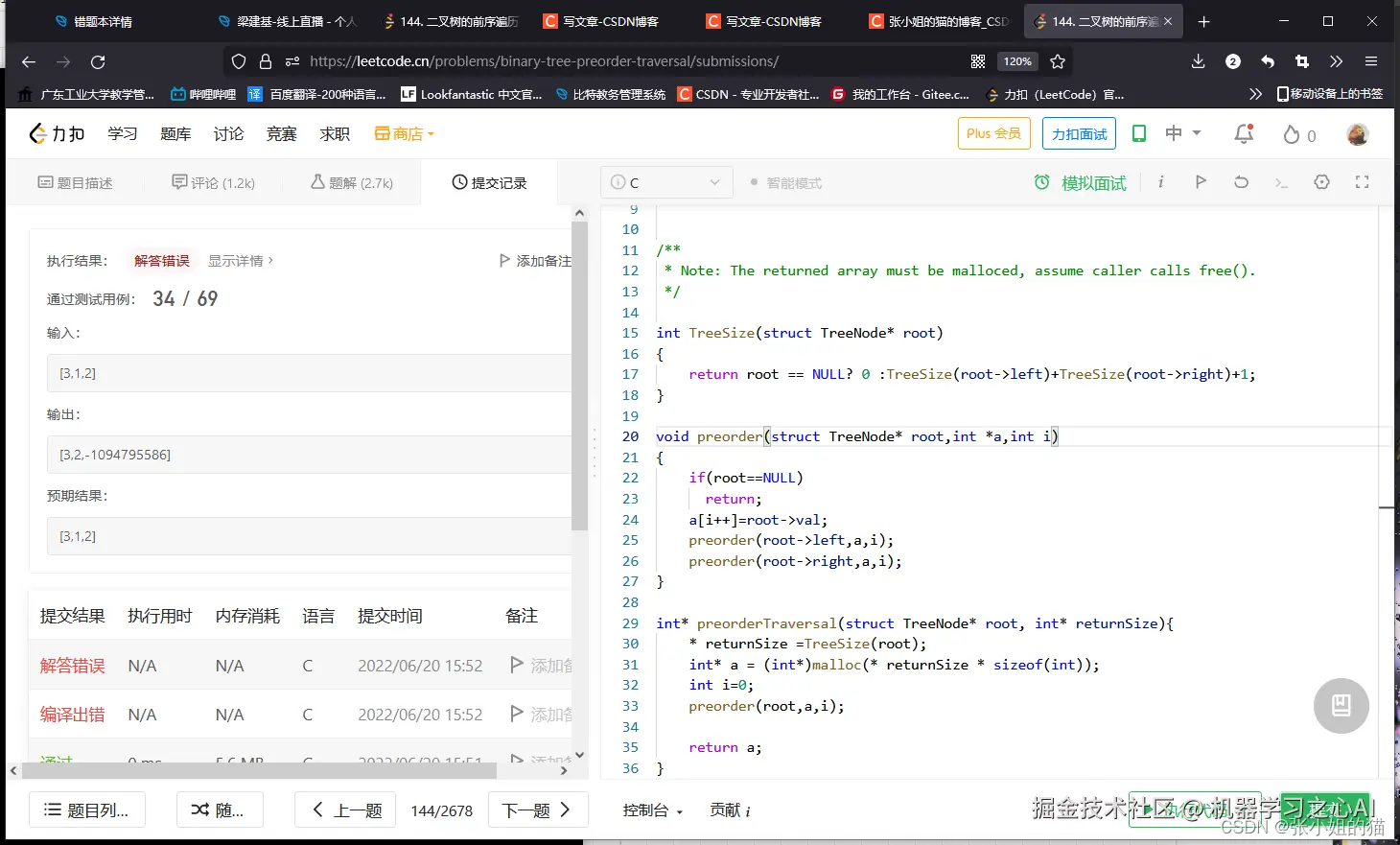Screen dimensions: 1400x845
Task: Toggle 智能模式 smart mode
Action: 786,182
